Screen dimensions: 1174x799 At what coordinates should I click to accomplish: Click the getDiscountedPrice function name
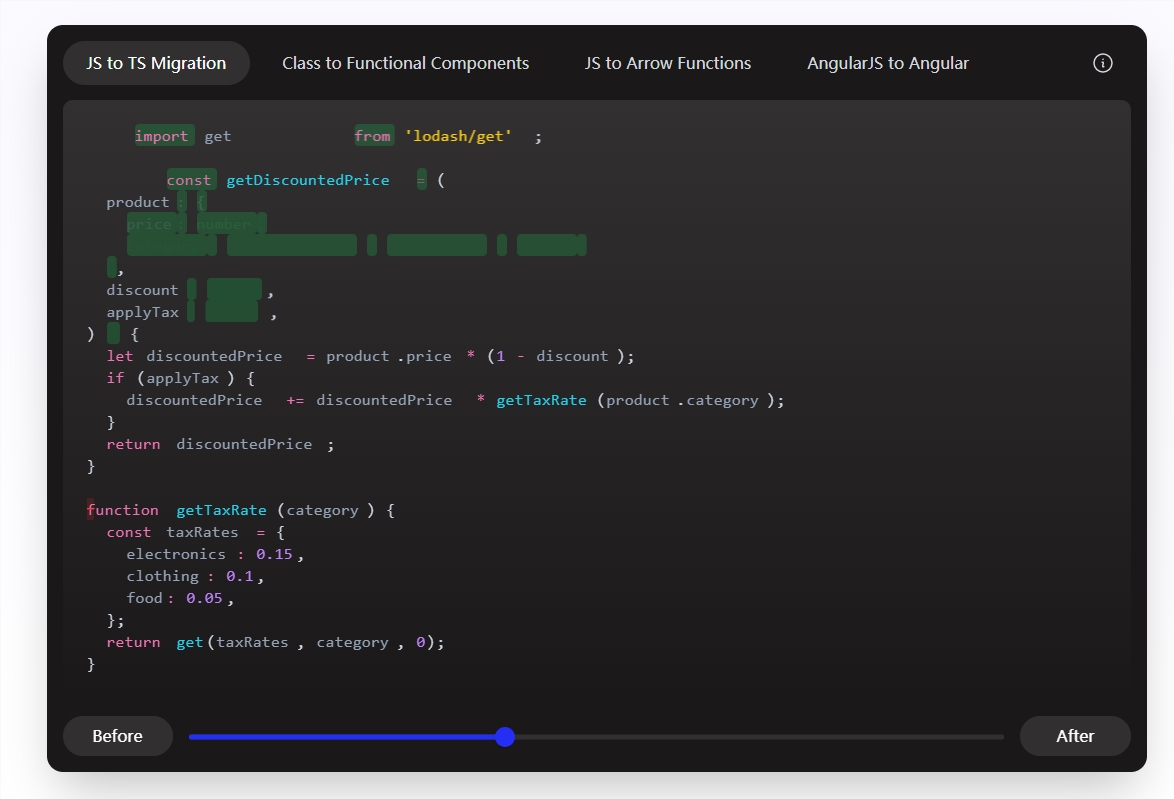308,180
